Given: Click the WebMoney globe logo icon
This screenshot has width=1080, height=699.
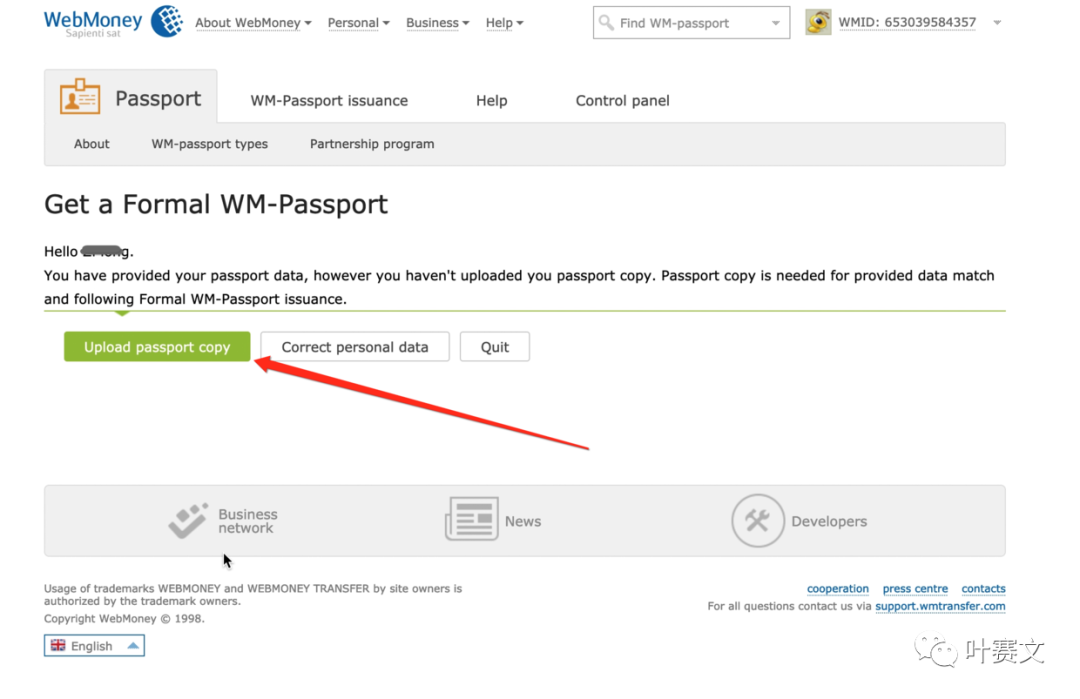Looking at the screenshot, I should (x=166, y=22).
